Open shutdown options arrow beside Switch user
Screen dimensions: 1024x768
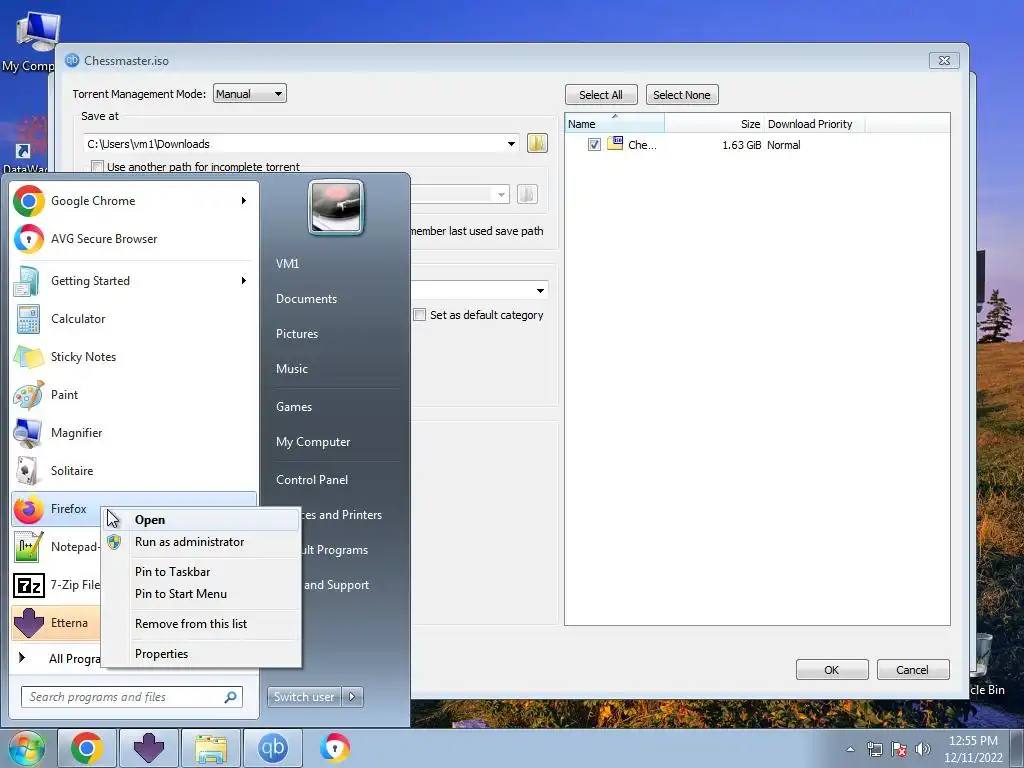pyautogui.click(x=353, y=697)
